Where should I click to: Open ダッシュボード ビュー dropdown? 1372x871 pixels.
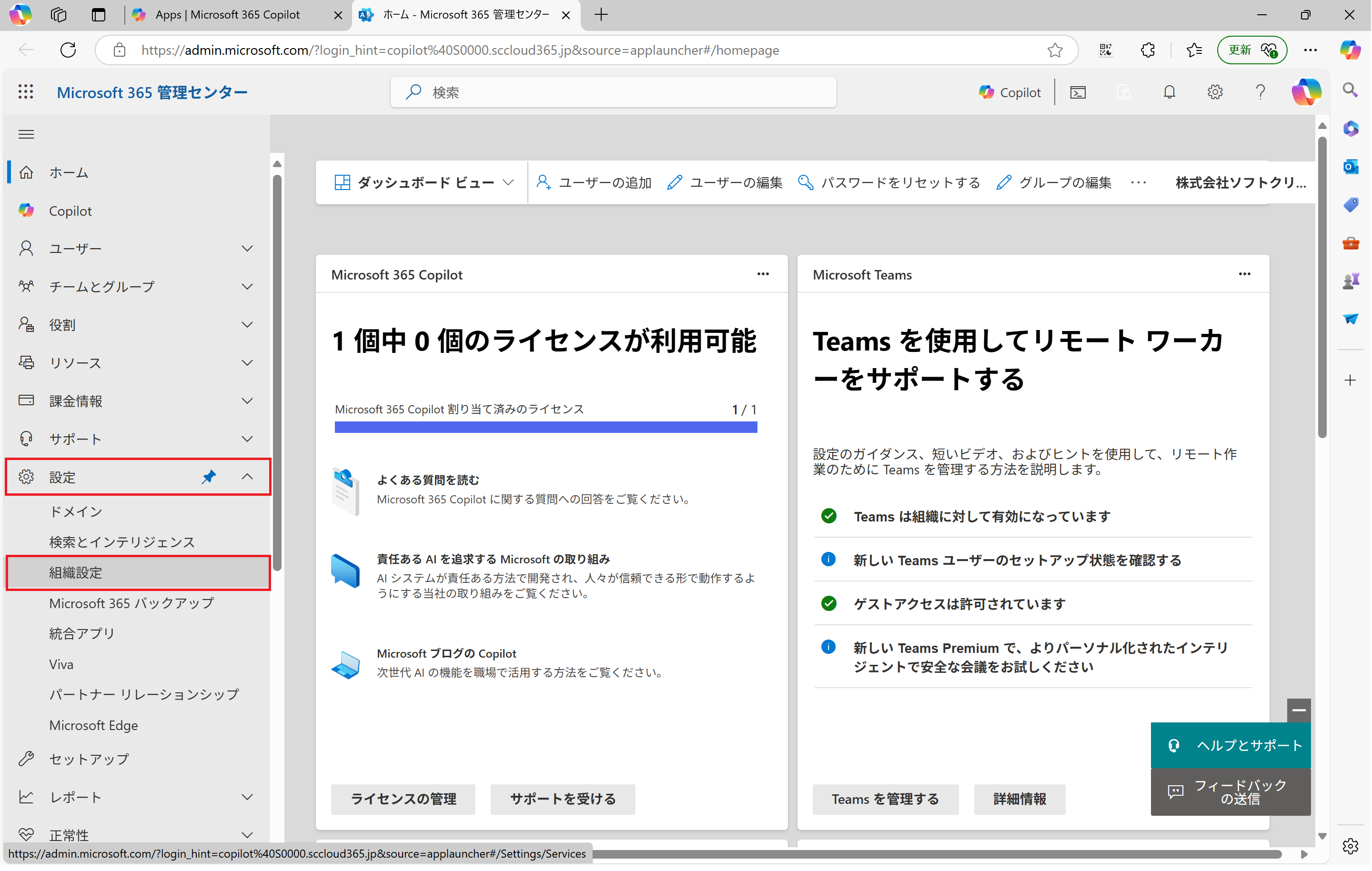425,183
